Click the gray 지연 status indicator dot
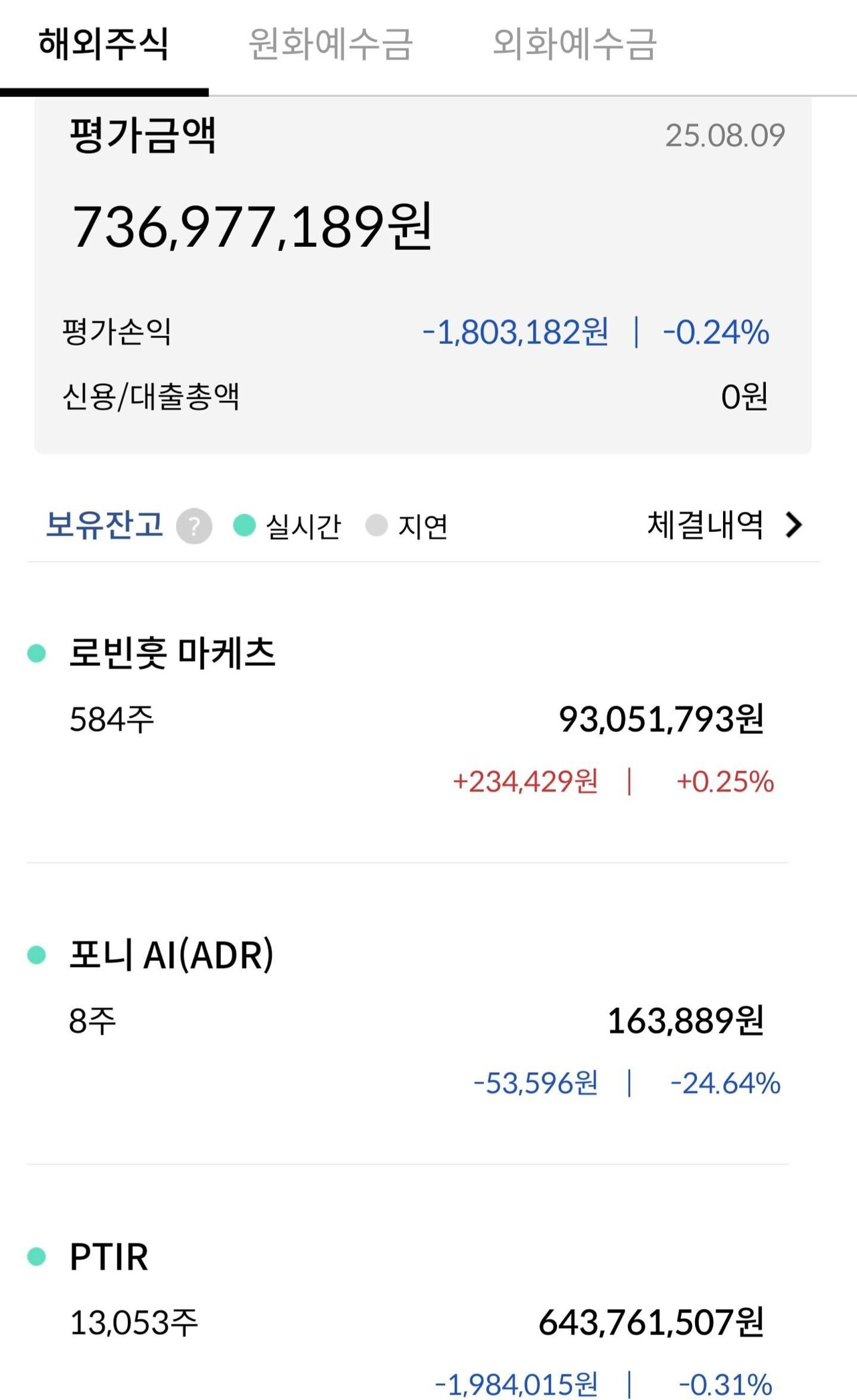 [375, 526]
